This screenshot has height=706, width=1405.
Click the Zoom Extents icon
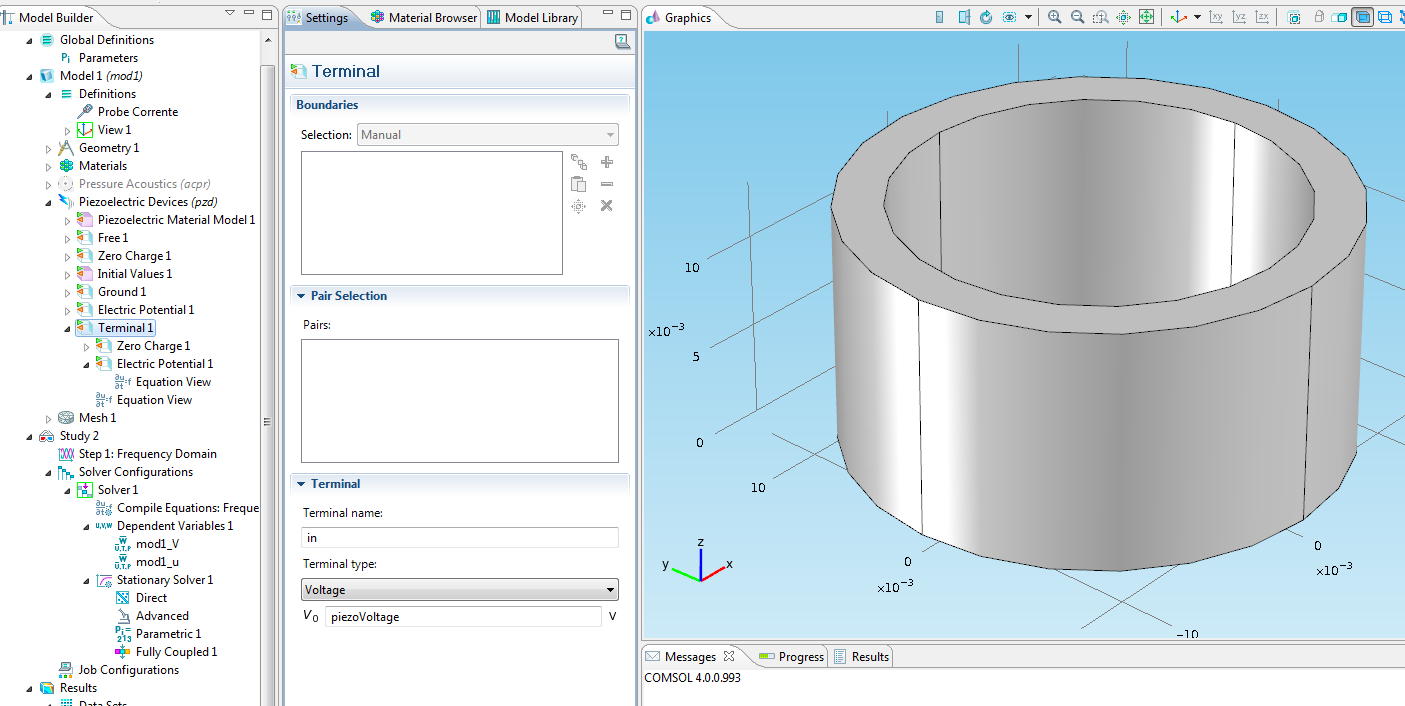coord(1146,17)
